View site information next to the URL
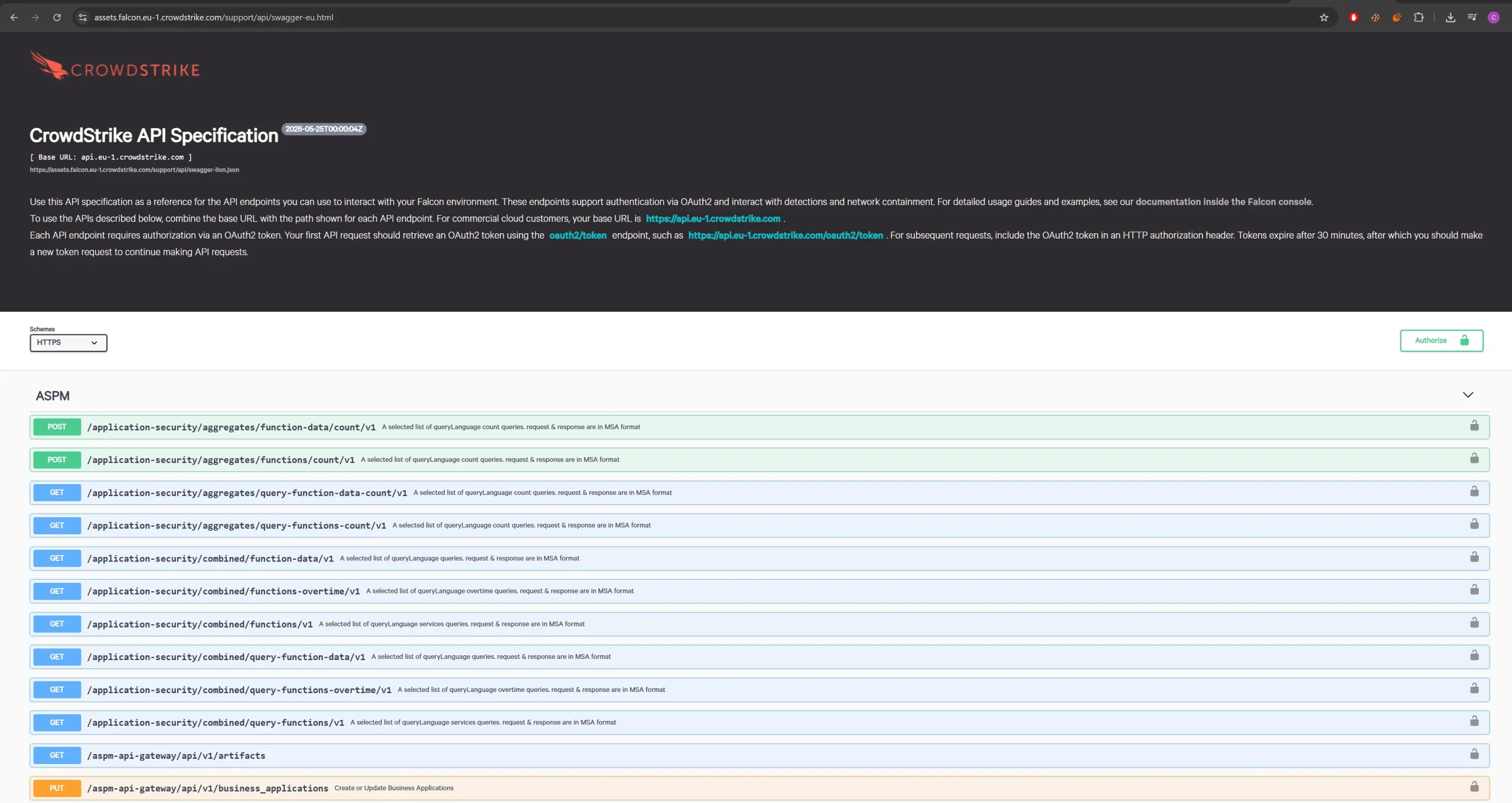 point(83,18)
